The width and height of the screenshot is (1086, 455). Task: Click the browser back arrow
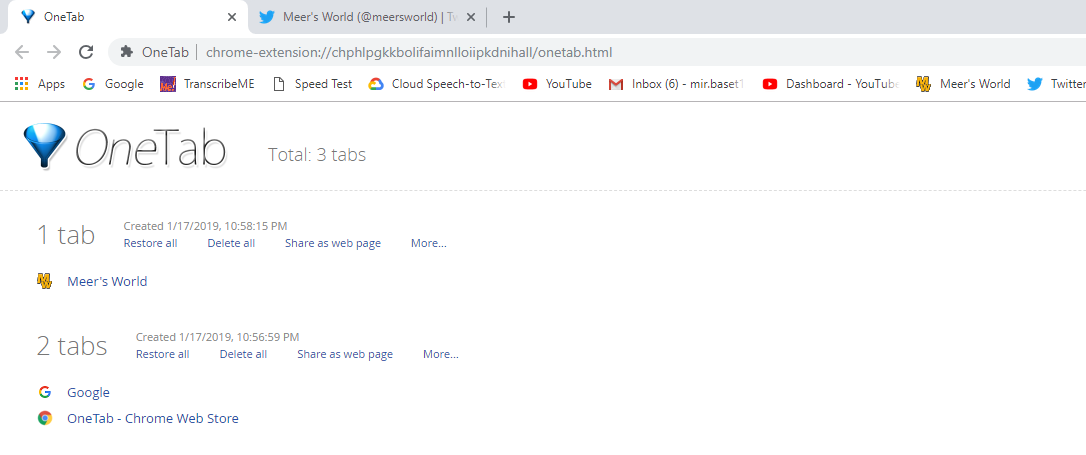22,52
